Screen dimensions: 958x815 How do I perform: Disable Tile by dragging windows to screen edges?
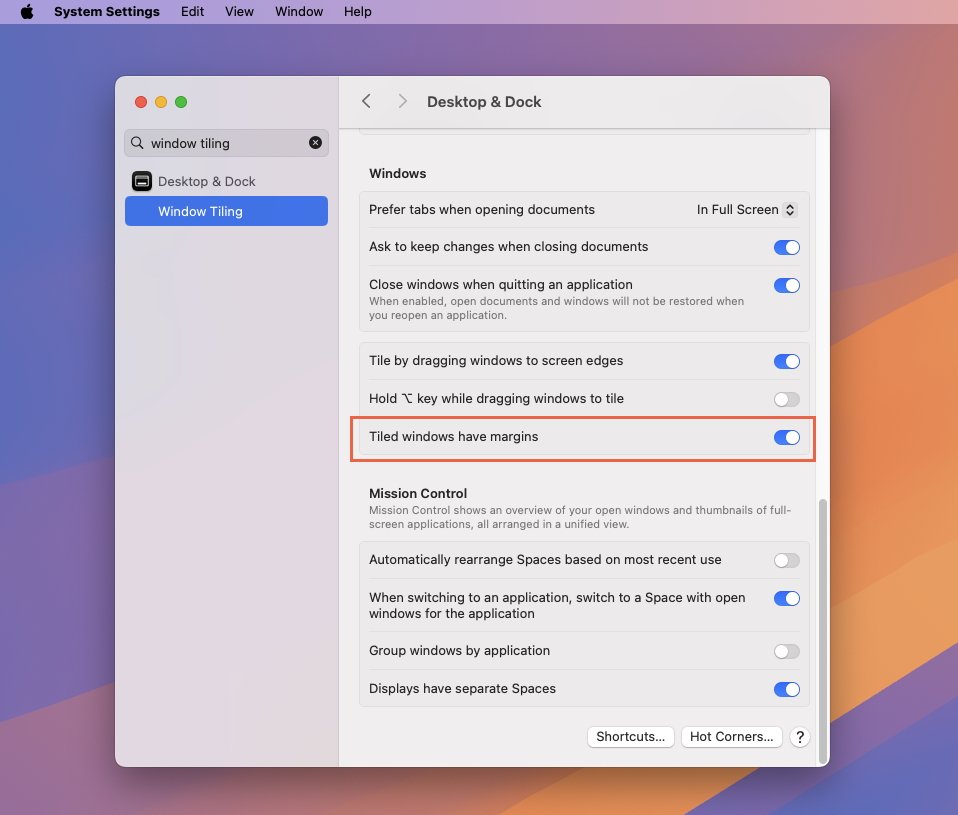[786, 362]
